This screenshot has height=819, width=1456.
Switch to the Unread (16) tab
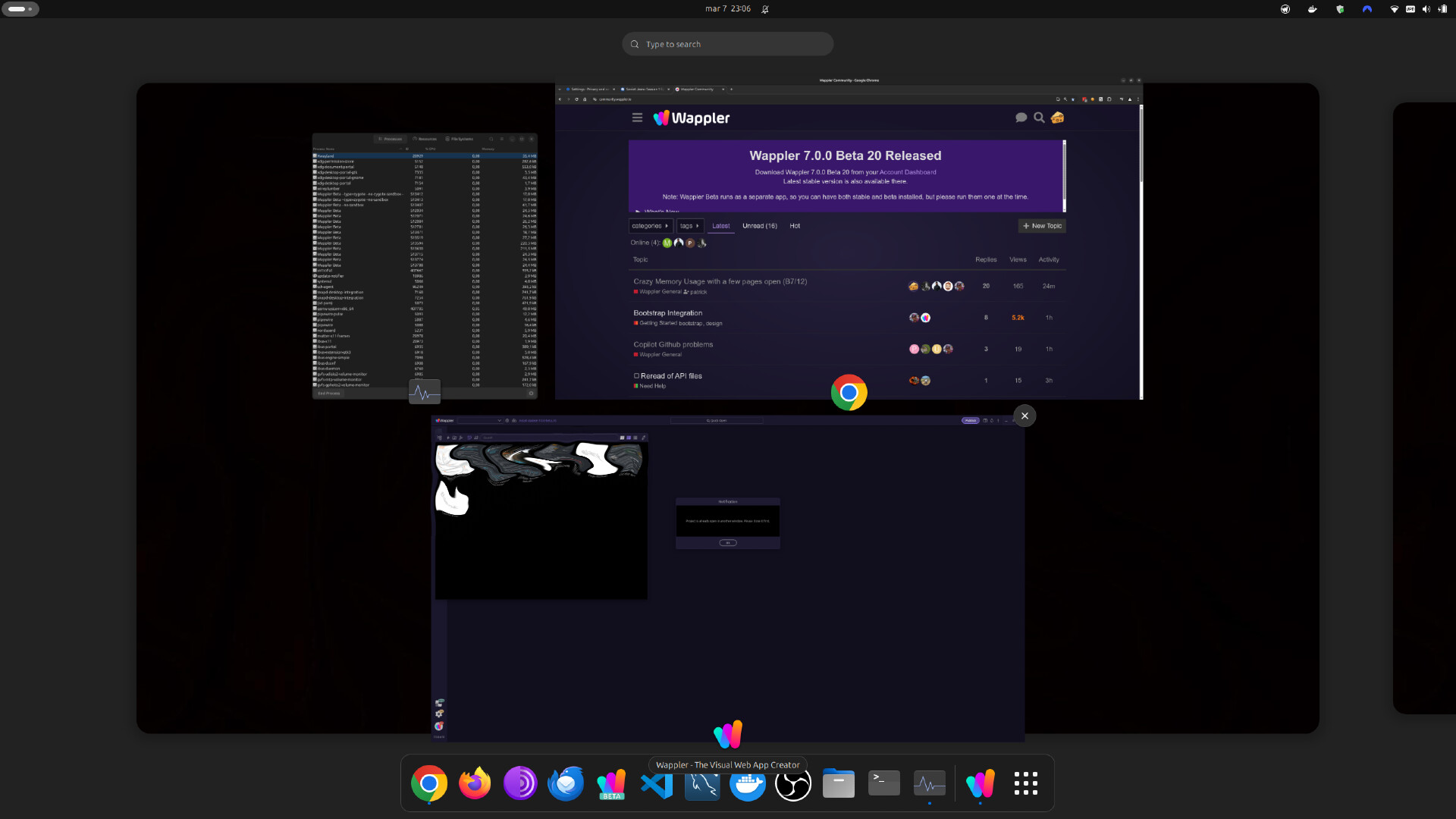point(760,226)
